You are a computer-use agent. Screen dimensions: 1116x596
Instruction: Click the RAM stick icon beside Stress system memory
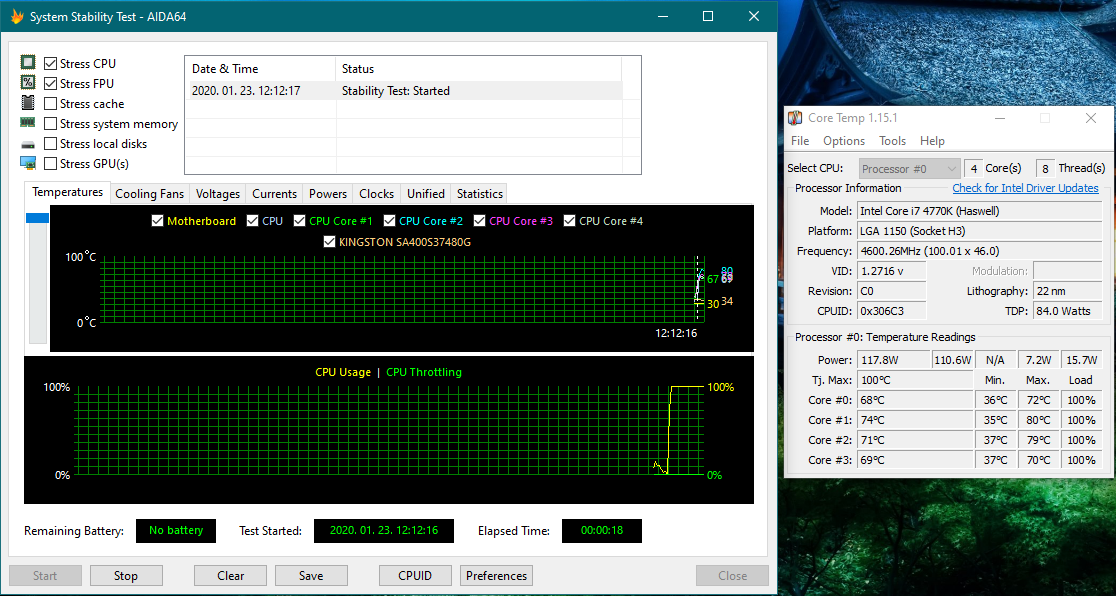pos(28,122)
